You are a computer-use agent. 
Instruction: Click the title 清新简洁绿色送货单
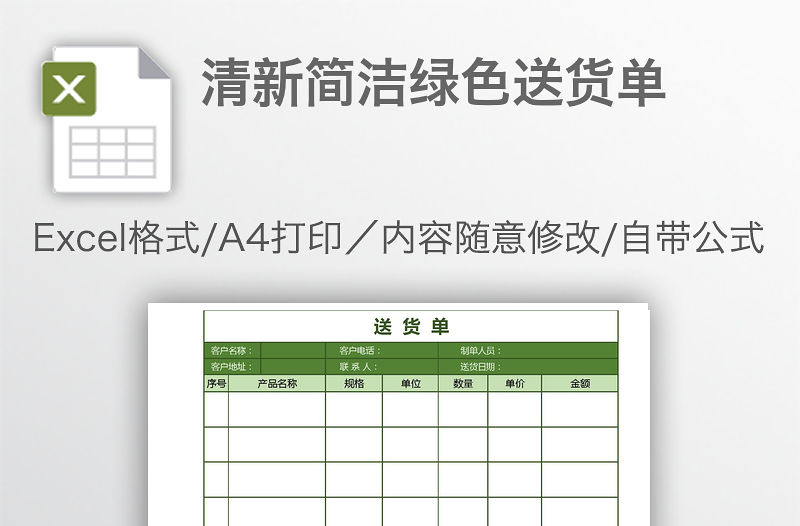point(434,82)
